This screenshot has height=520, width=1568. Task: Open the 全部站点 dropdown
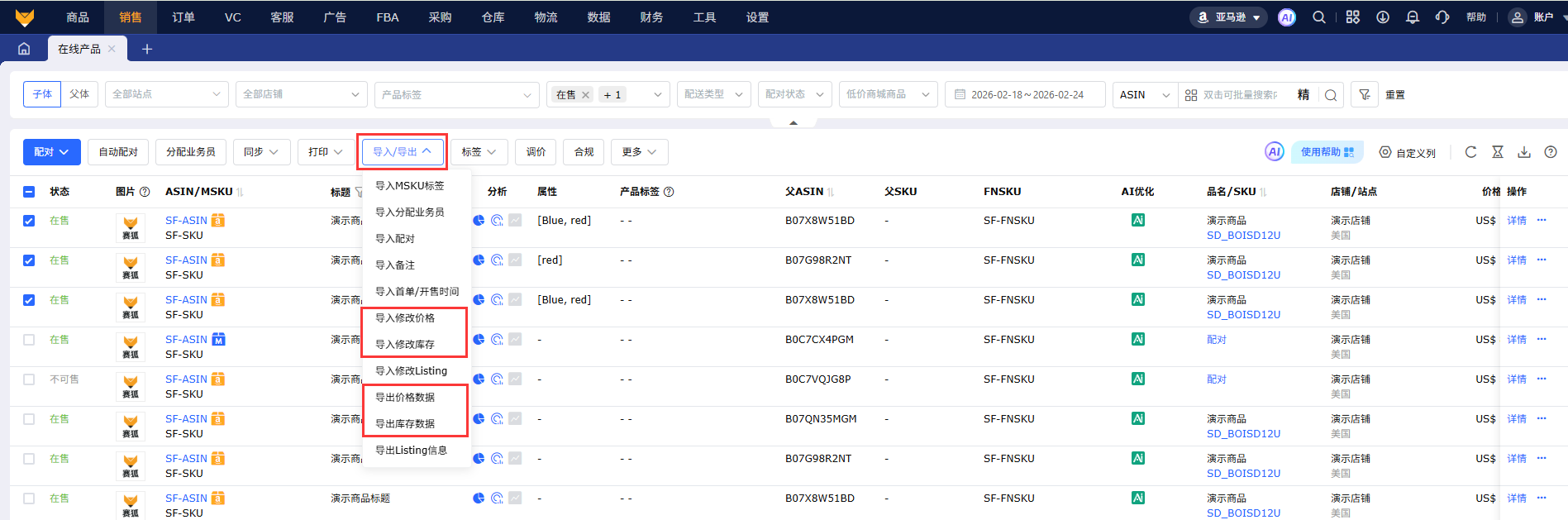click(x=166, y=94)
